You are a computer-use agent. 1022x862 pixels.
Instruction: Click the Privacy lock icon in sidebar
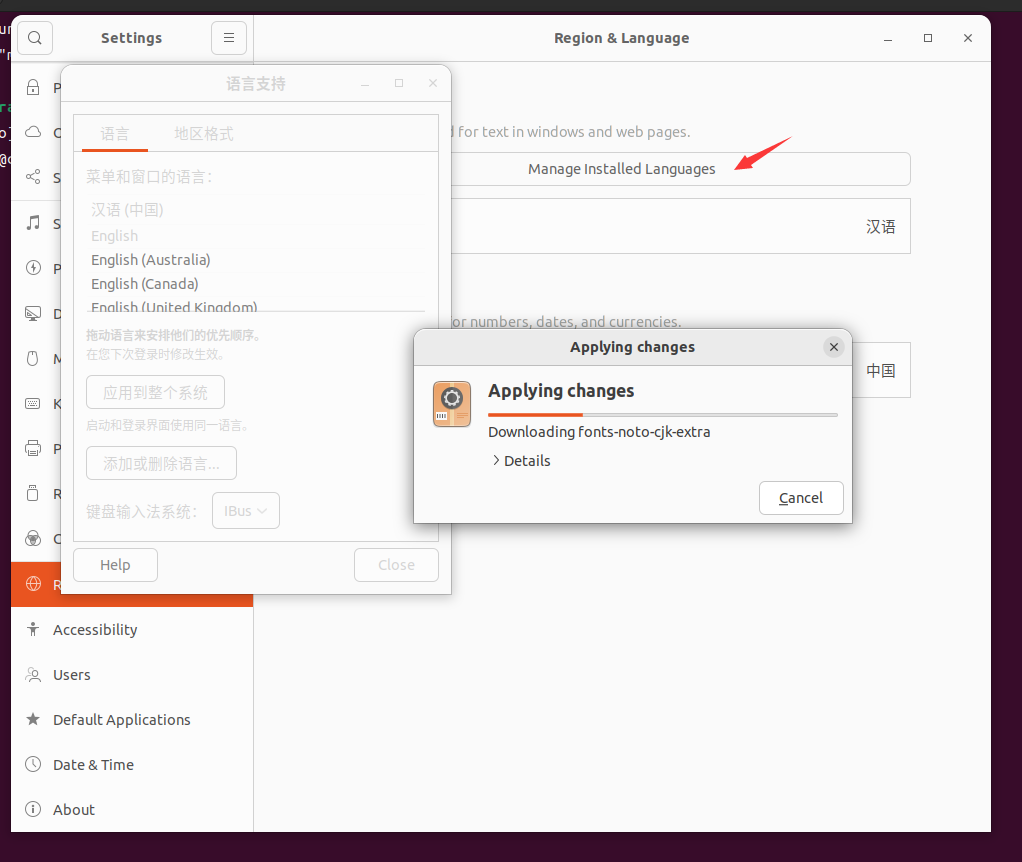point(33,88)
